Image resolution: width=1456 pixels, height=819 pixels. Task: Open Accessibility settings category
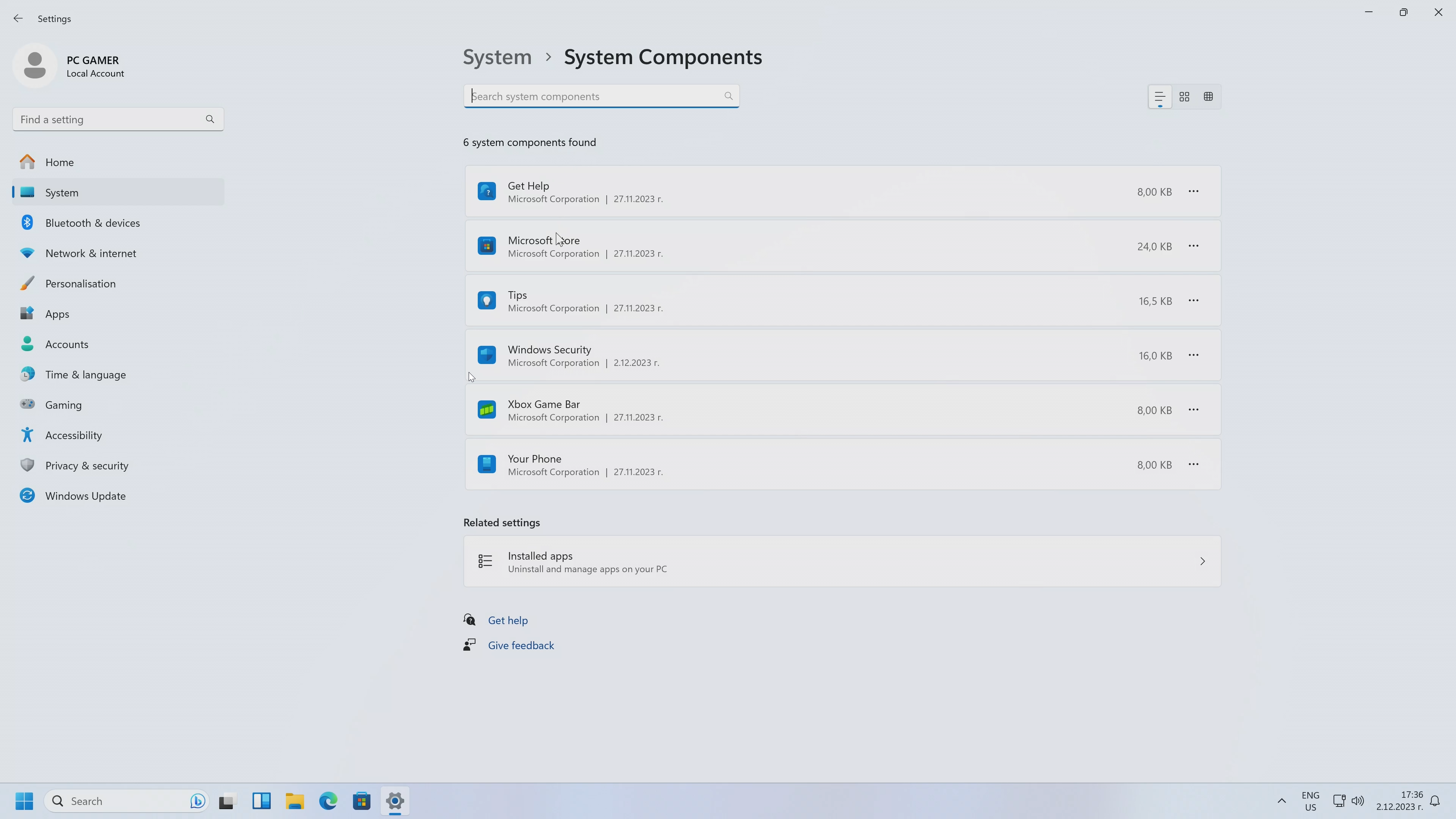pos(118,435)
